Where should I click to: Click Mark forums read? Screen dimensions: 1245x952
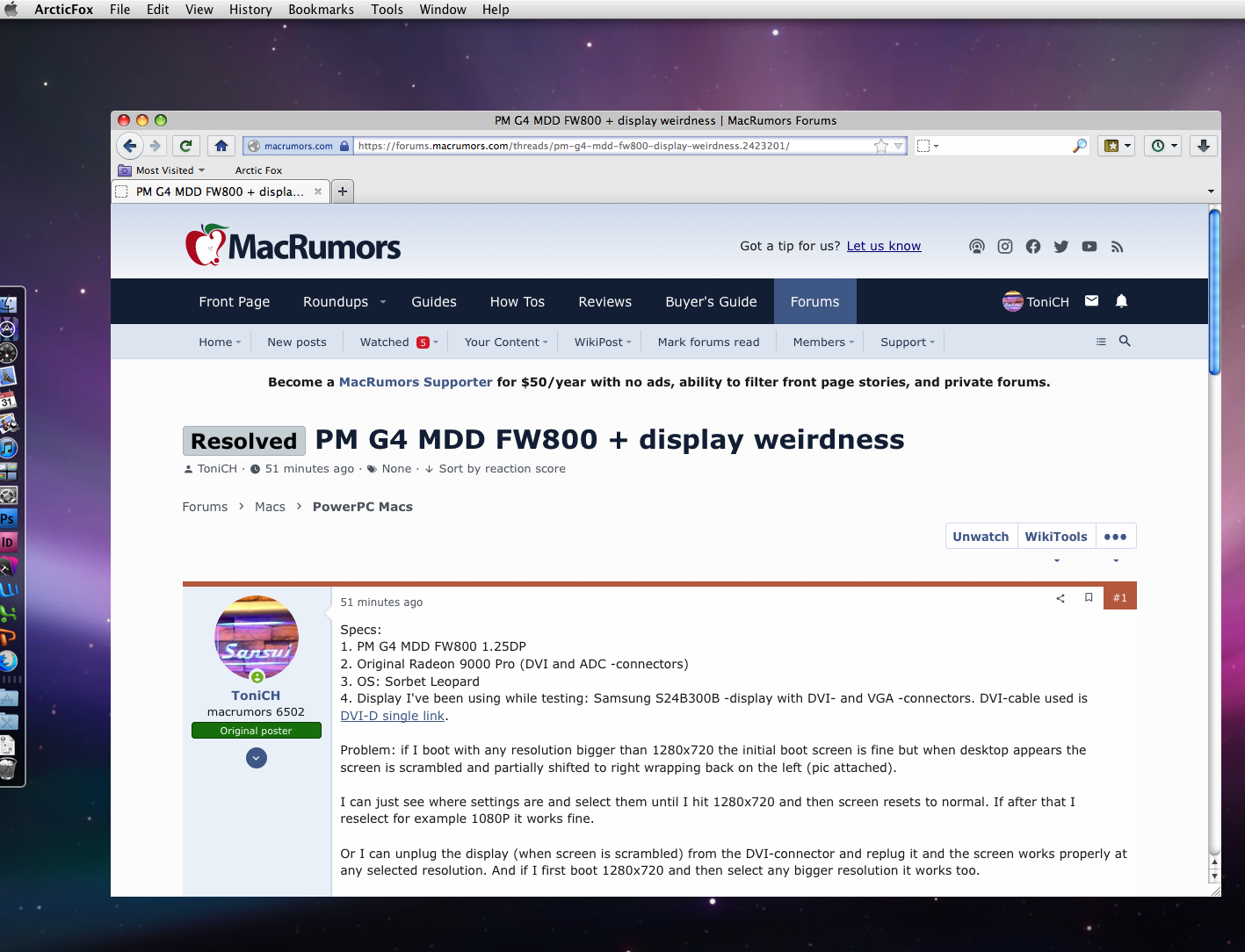(708, 343)
